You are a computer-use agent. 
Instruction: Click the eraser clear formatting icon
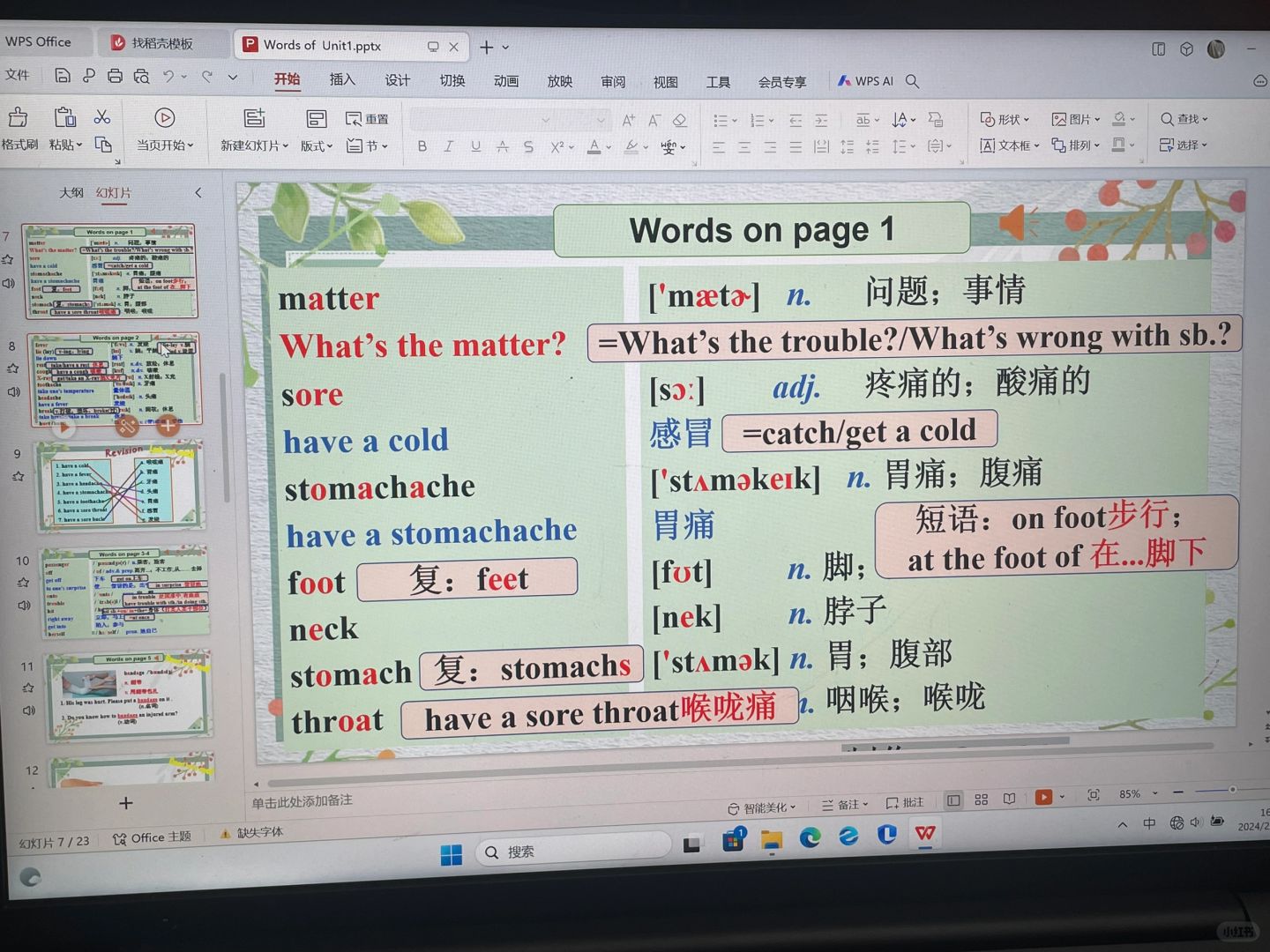click(x=680, y=120)
